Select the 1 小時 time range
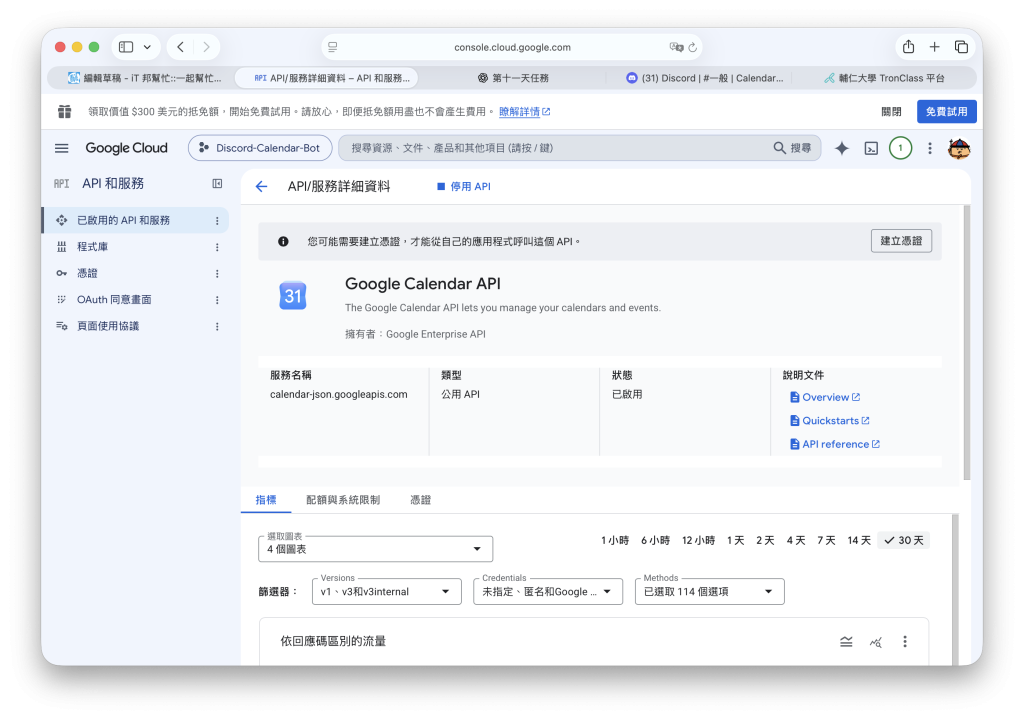This screenshot has width=1024, height=720. click(x=615, y=540)
